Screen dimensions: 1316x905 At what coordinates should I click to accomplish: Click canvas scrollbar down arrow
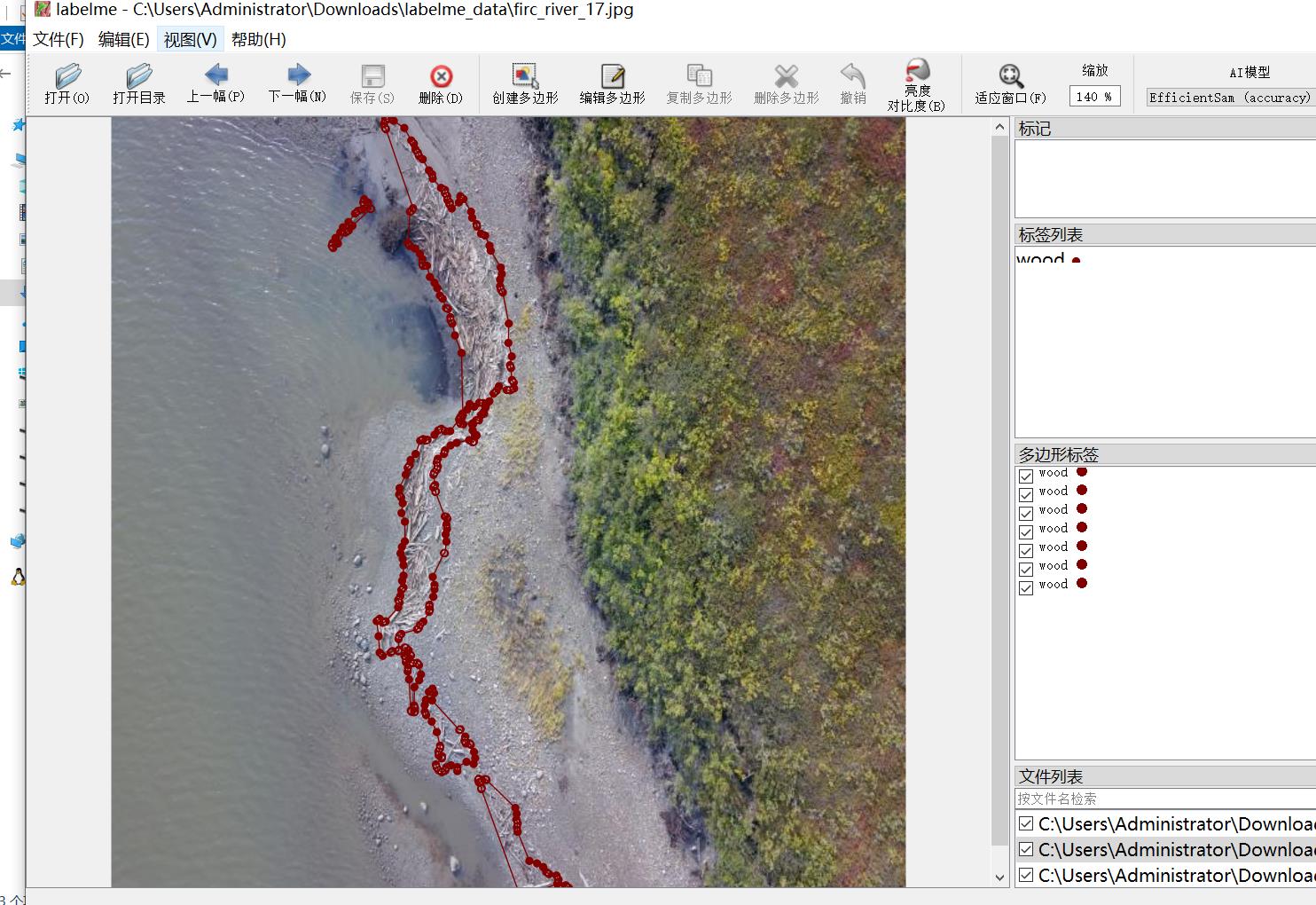[x=1000, y=877]
